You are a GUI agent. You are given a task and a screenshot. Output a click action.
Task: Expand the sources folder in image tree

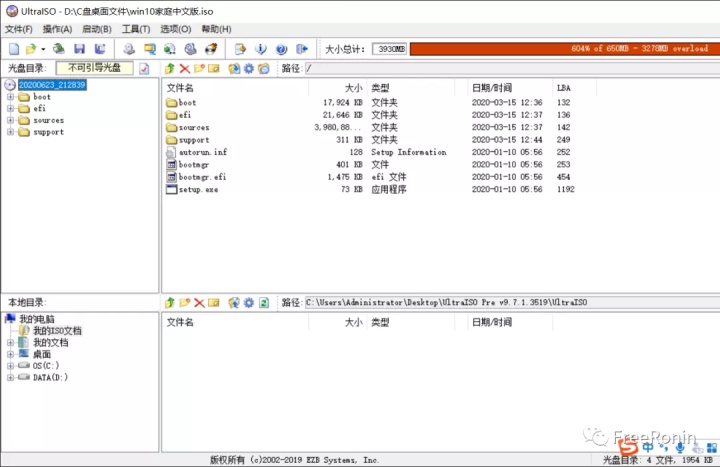pos(10,120)
